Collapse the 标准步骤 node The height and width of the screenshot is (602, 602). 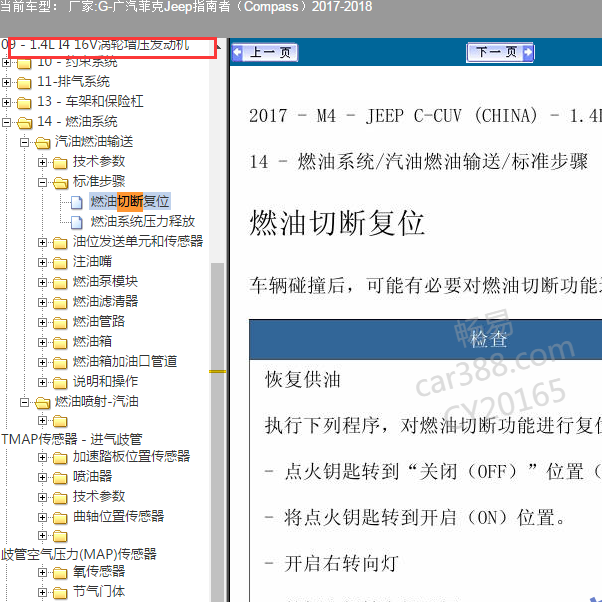point(42,182)
